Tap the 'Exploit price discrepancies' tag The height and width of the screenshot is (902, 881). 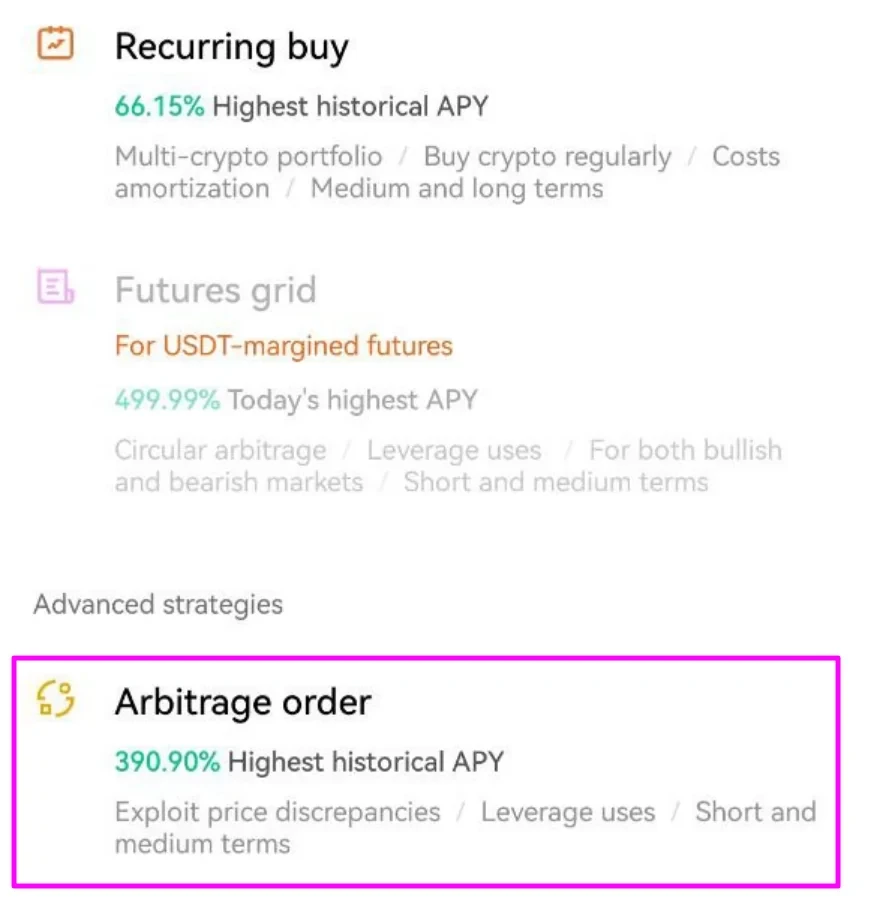point(277,811)
